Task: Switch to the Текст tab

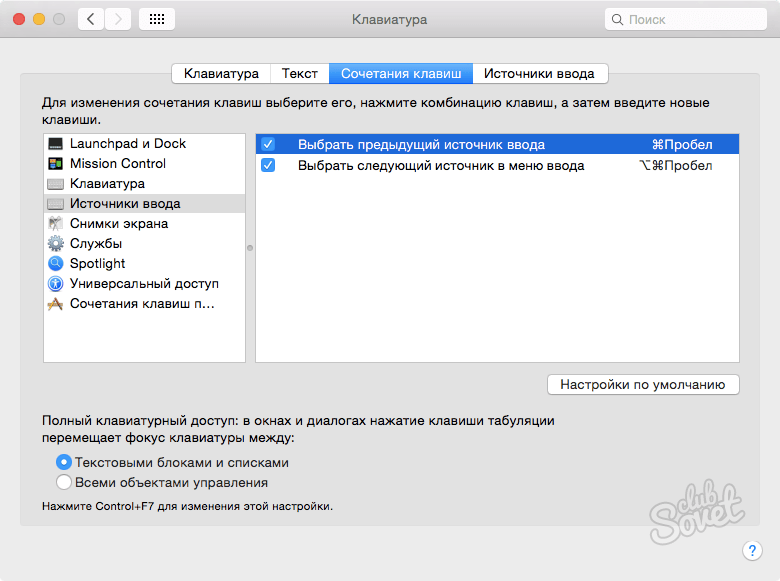Action: coord(299,74)
